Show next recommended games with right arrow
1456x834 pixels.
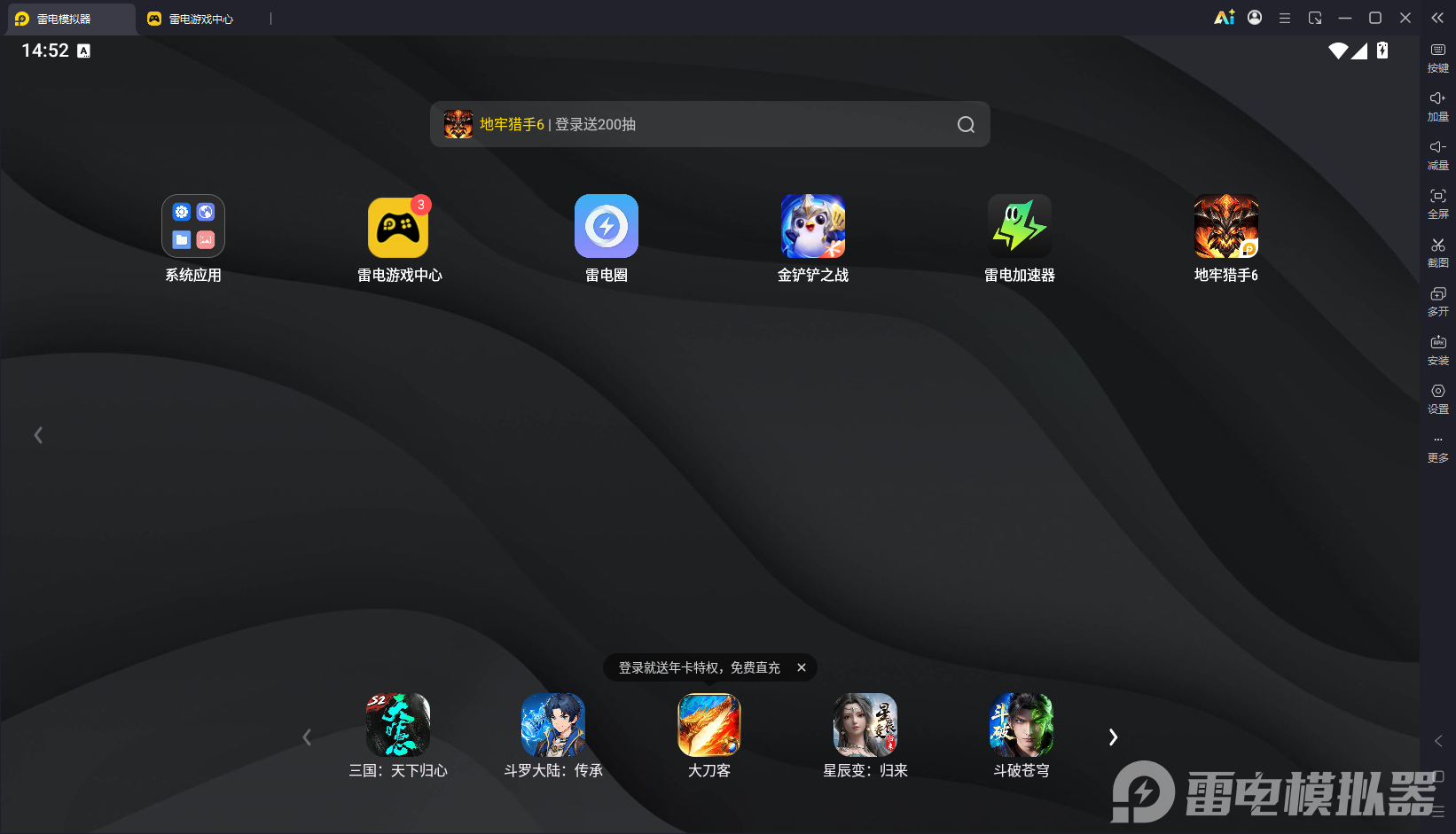[1113, 737]
